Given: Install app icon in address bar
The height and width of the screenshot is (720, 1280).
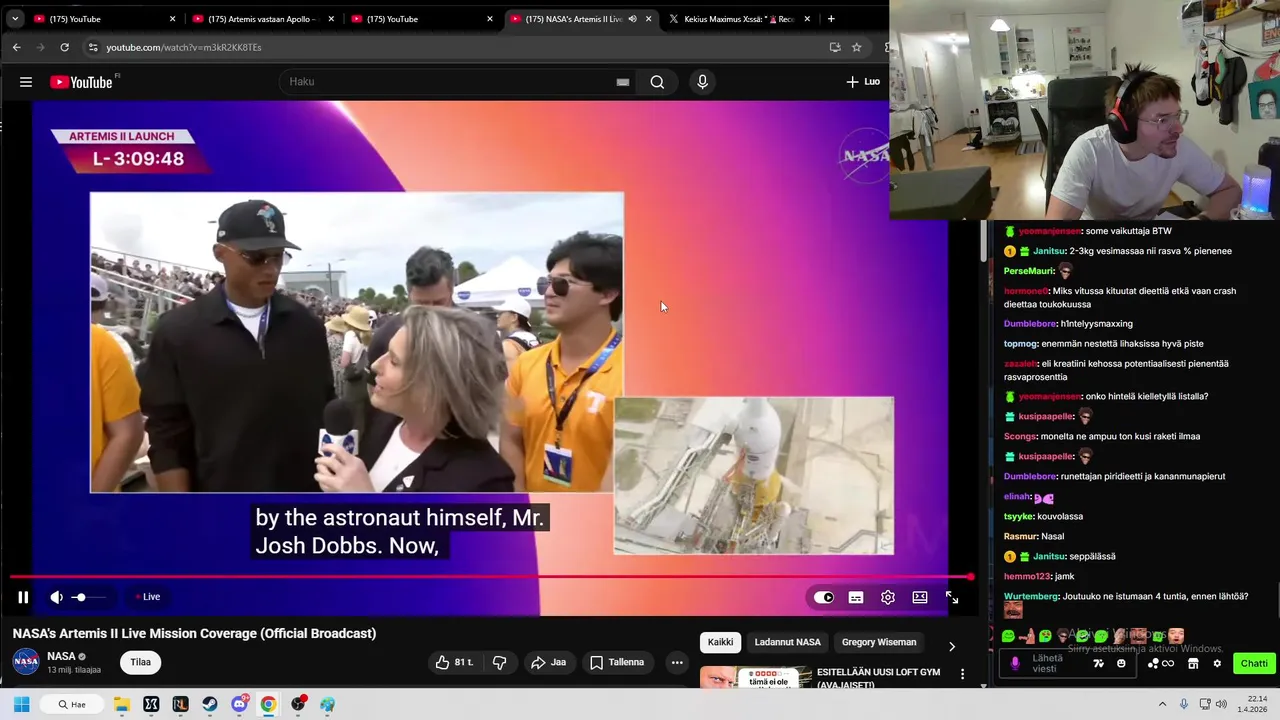Looking at the screenshot, I should 835,47.
